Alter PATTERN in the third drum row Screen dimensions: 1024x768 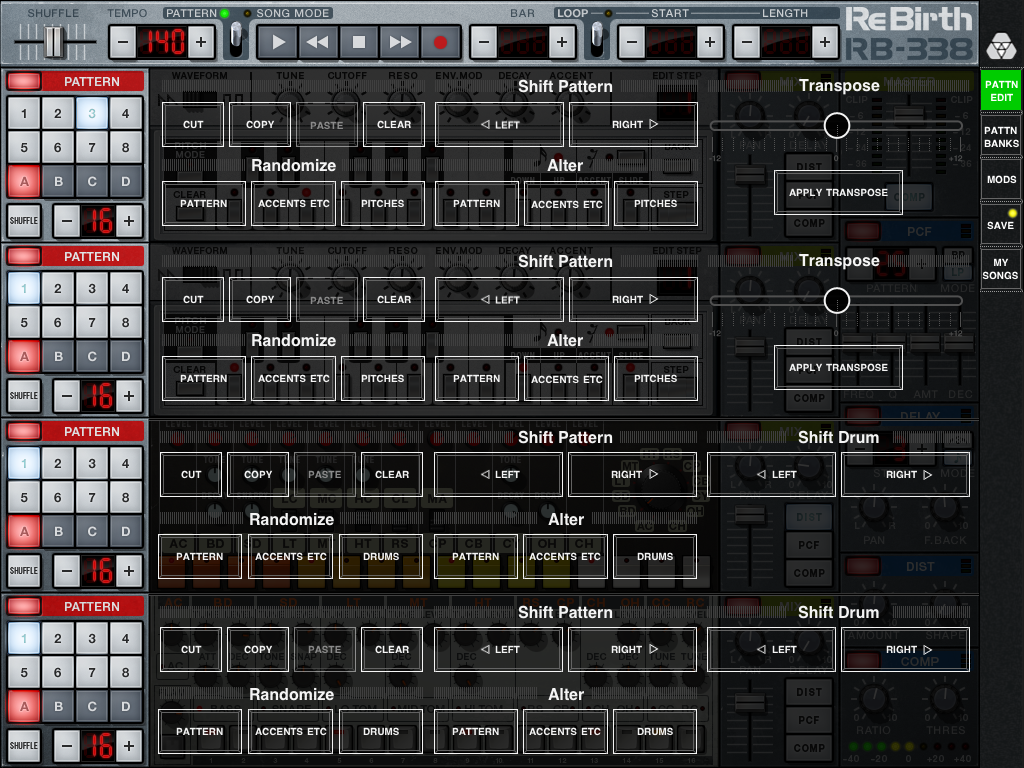(x=475, y=556)
